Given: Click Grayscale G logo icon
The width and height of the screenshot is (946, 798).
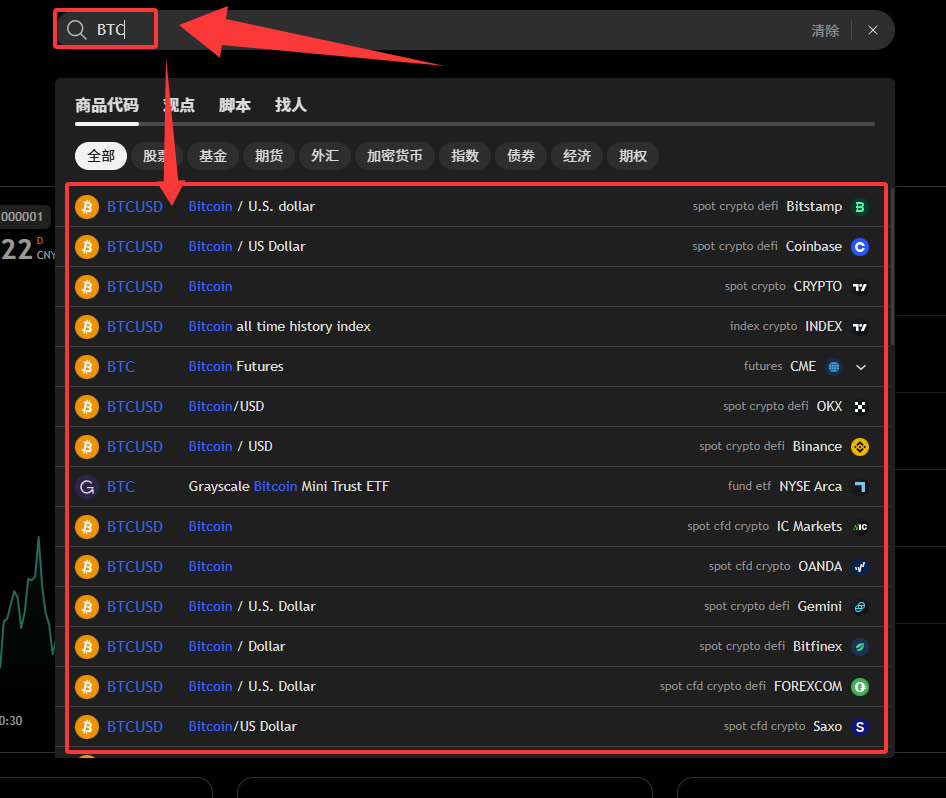Looking at the screenshot, I should [87, 487].
